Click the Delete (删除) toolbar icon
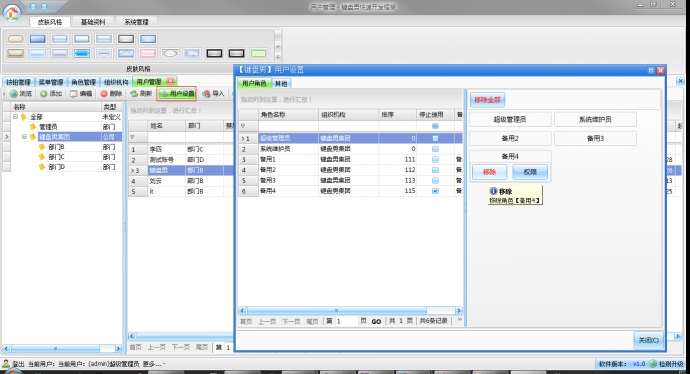The height and width of the screenshot is (374, 690). [104, 94]
